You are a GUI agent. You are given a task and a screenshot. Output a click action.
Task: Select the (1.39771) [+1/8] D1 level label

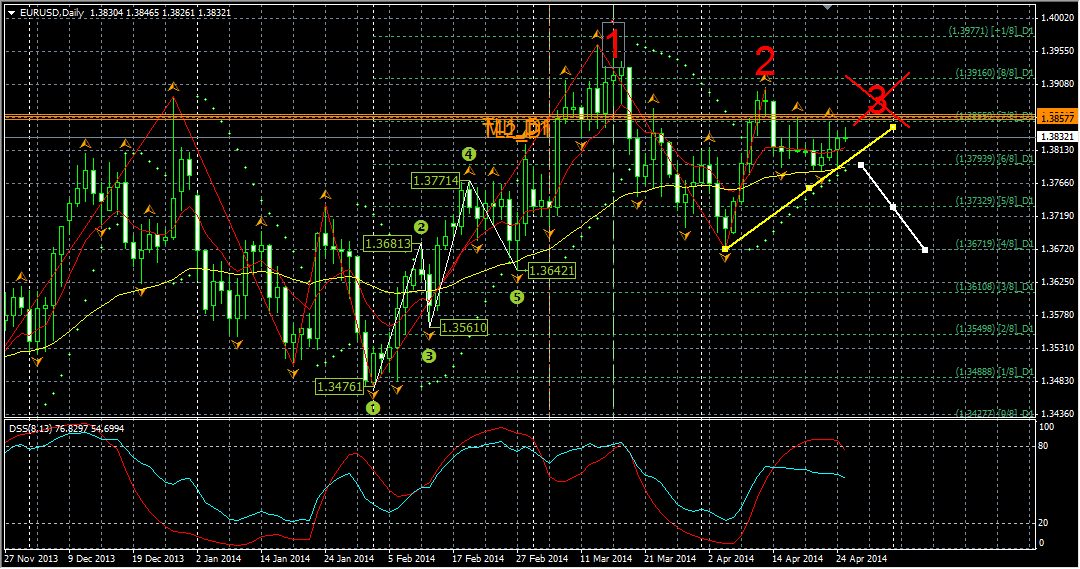pyautogui.click(x=991, y=31)
